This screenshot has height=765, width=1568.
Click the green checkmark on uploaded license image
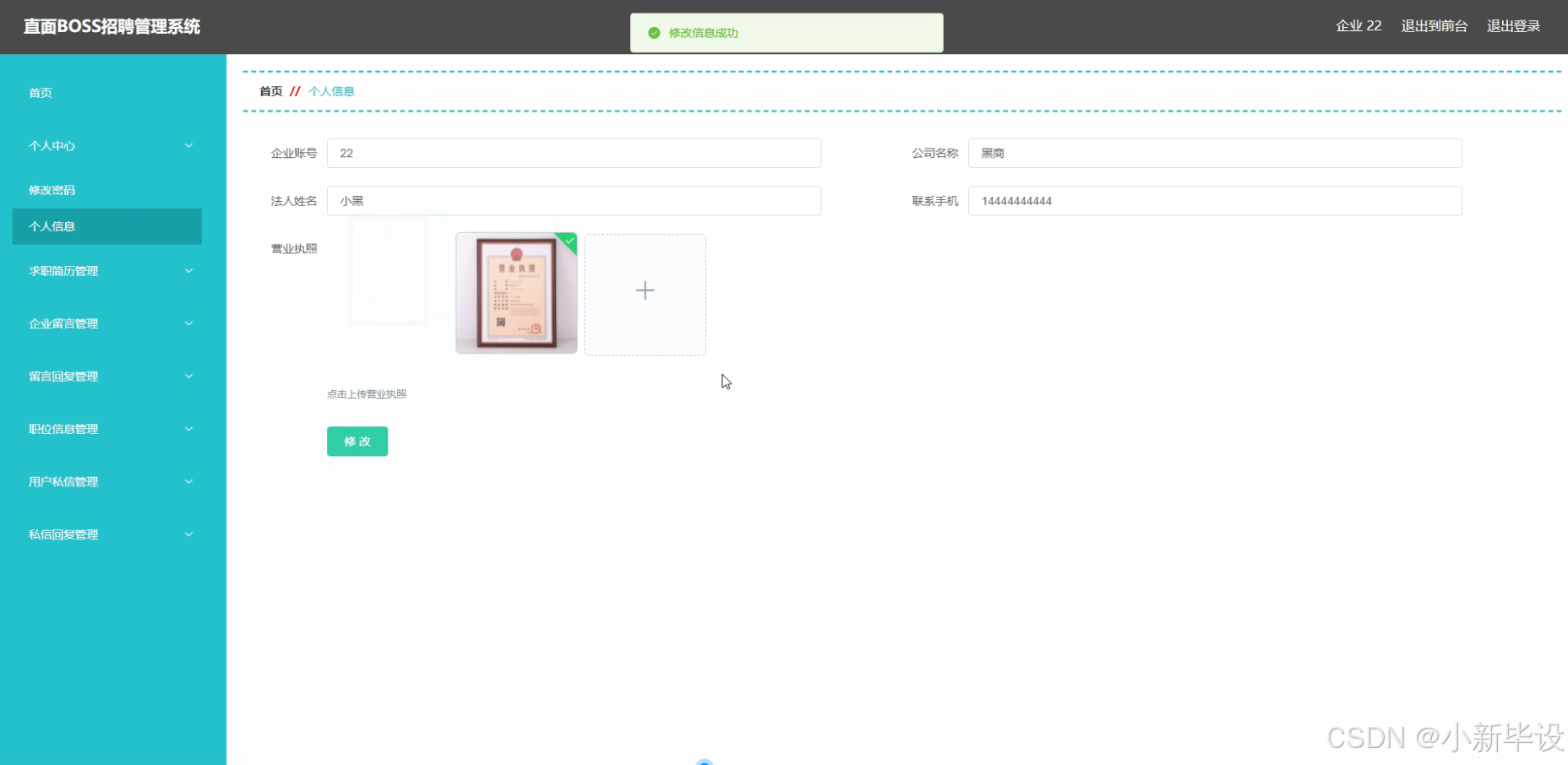[x=569, y=241]
